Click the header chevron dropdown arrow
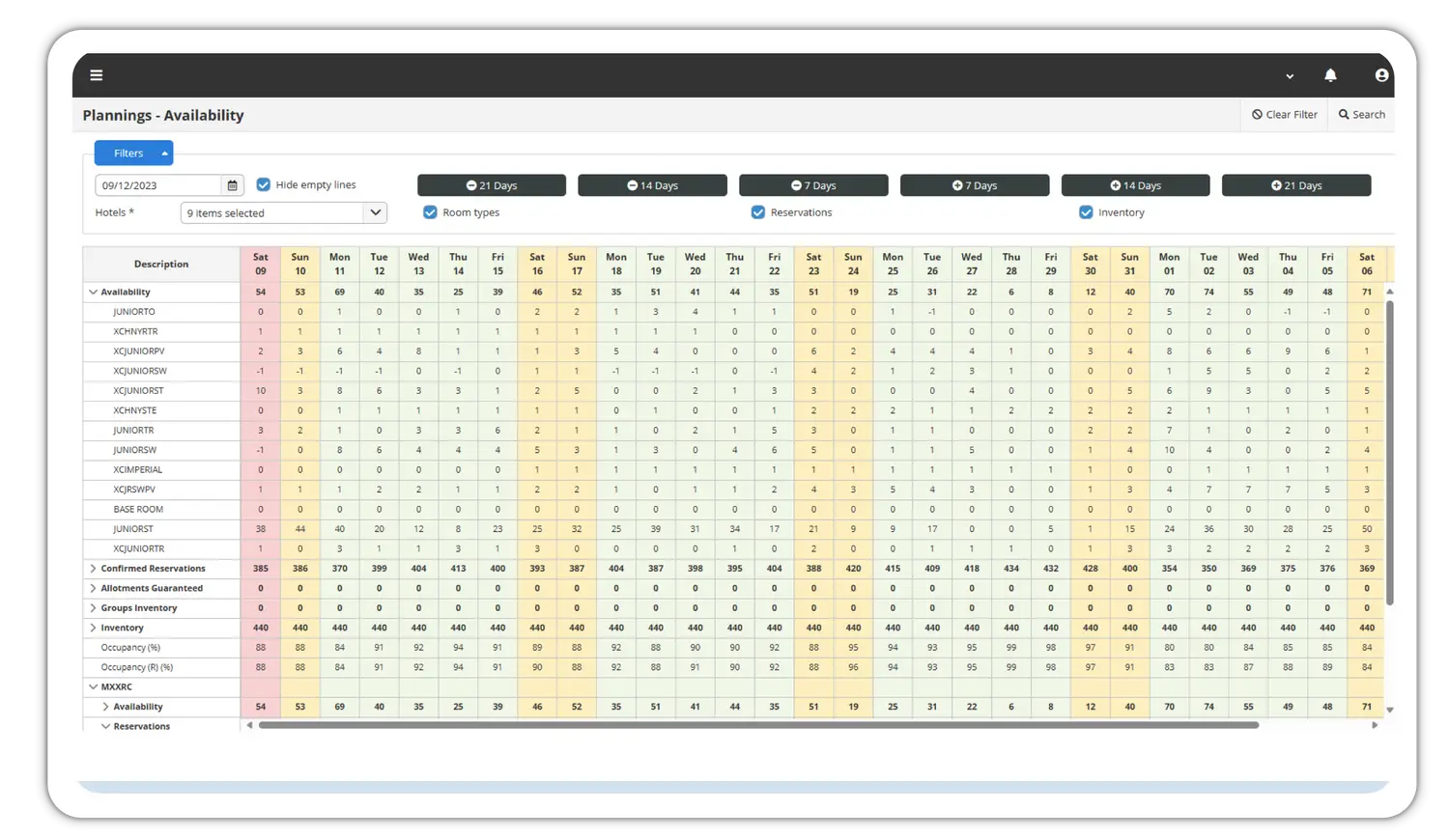Viewport: 1449px width, 840px height. click(1290, 76)
